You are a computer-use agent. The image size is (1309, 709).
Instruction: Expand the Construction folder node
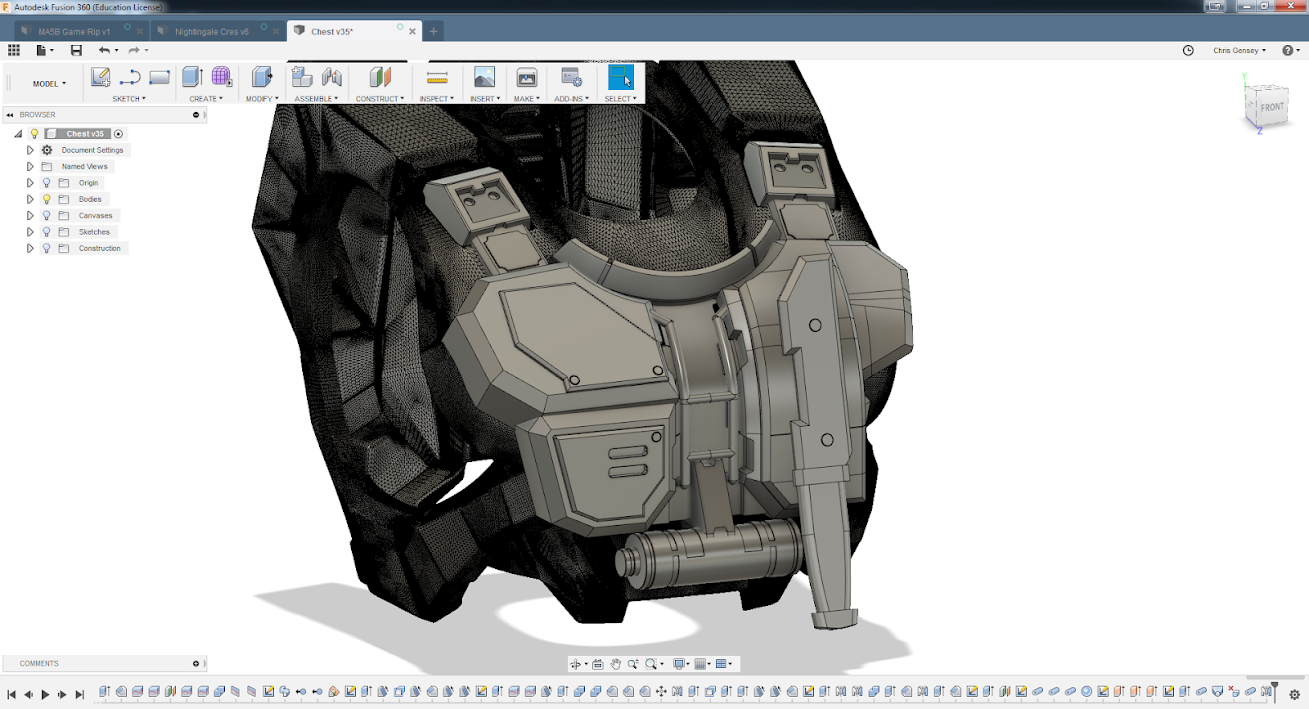pyautogui.click(x=30, y=248)
